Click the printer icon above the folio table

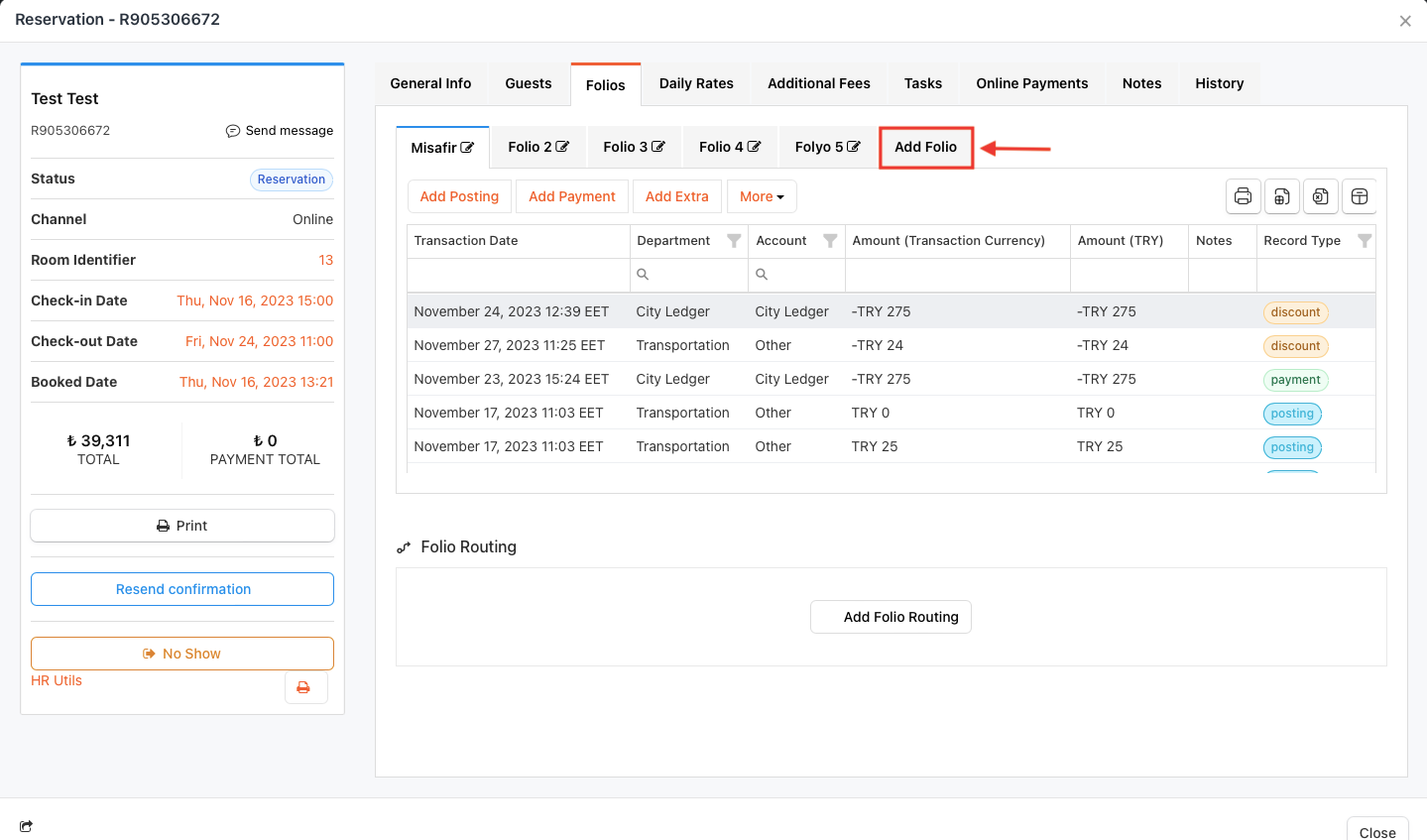click(x=1243, y=196)
